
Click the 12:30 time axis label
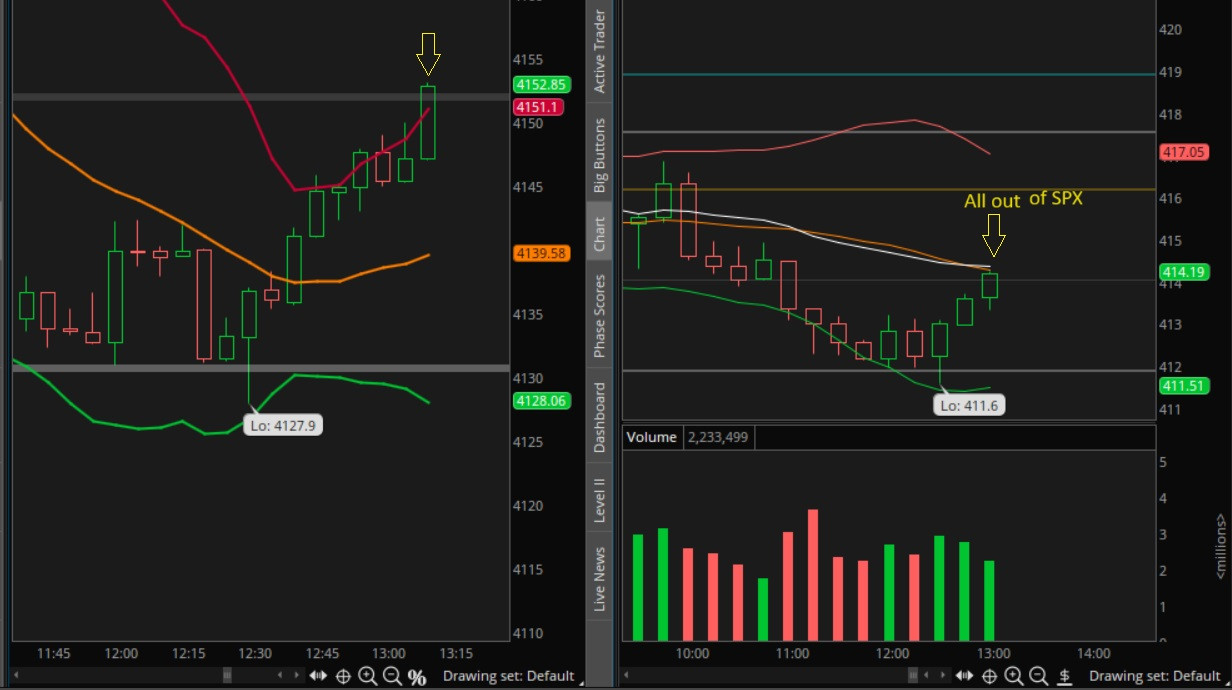pyautogui.click(x=255, y=653)
